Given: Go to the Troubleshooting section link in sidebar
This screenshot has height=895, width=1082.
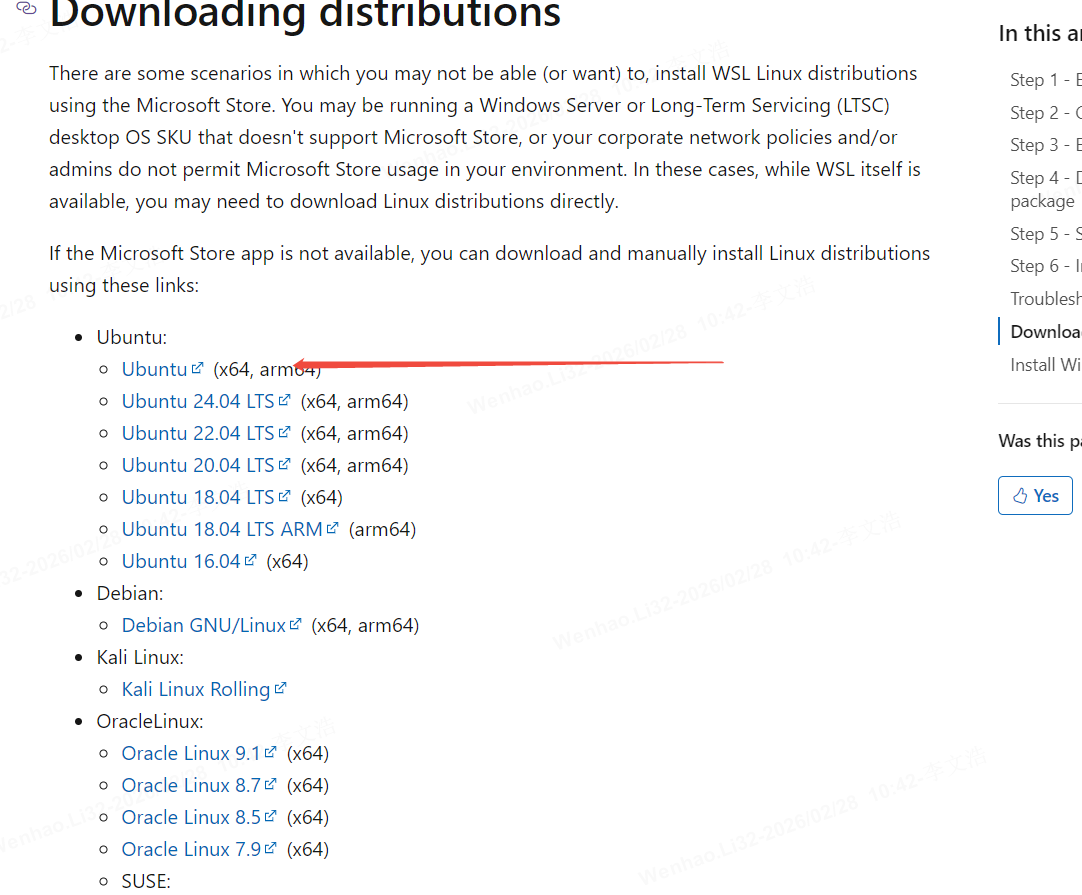Looking at the screenshot, I should (x=1045, y=299).
